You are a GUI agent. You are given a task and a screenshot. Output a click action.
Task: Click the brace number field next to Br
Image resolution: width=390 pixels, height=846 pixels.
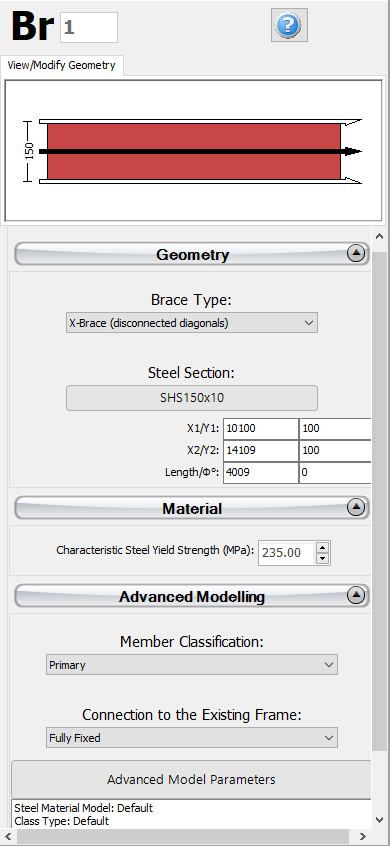tap(89, 28)
